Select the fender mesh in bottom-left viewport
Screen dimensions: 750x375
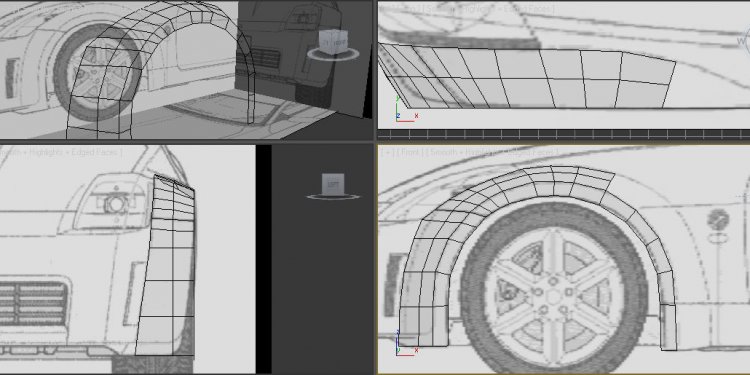tap(165, 265)
